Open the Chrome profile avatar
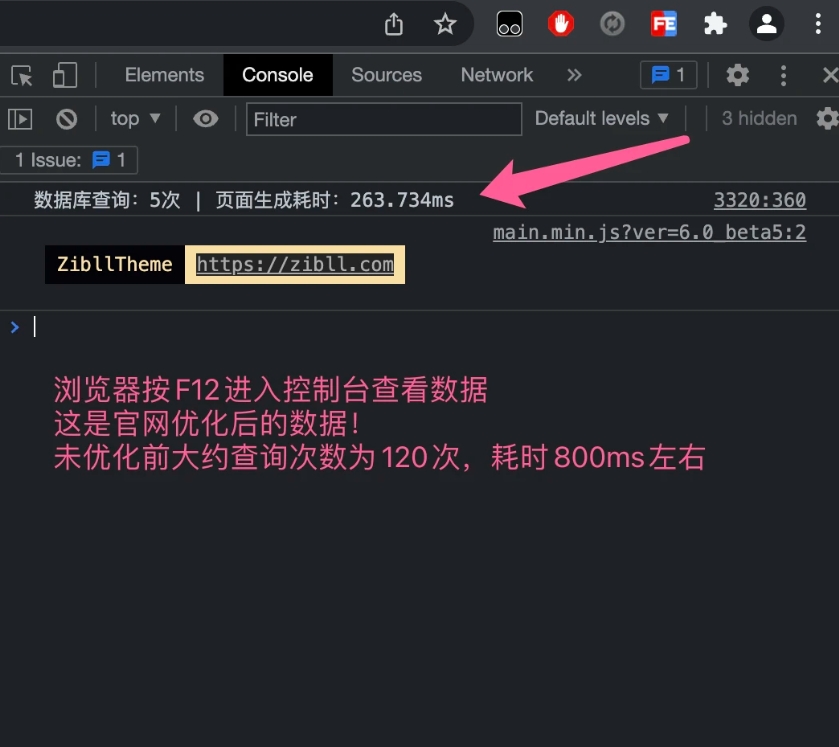The width and height of the screenshot is (839, 747). coord(766,24)
